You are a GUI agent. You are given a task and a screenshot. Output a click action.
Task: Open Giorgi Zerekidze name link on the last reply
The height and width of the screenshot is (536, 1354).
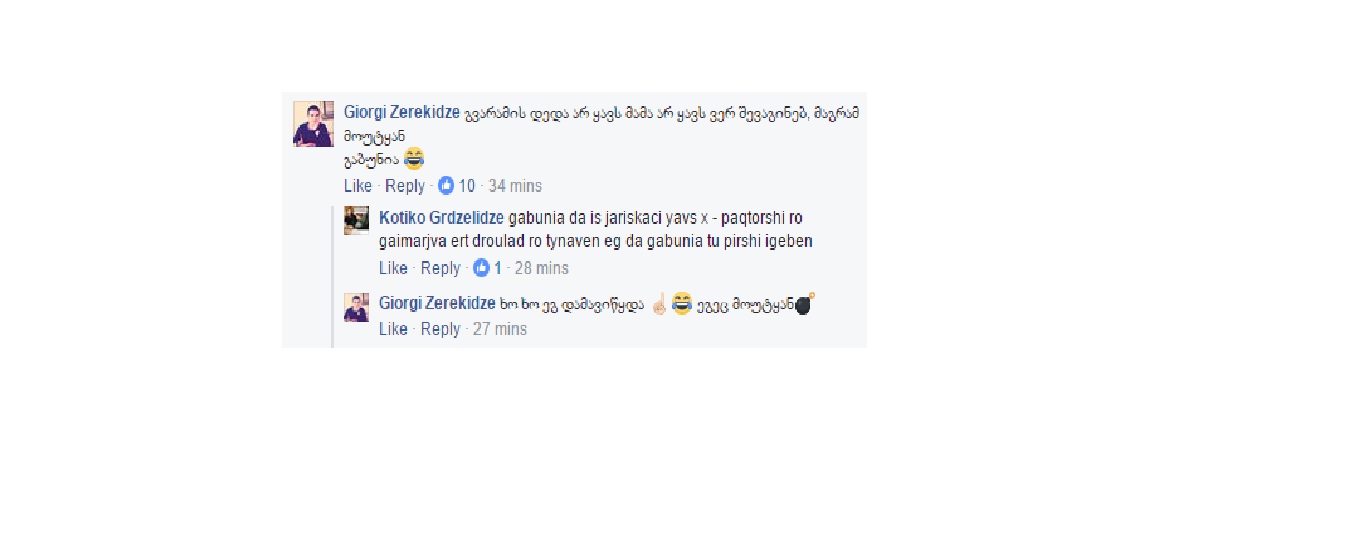pyautogui.click(x=437, y=303)
